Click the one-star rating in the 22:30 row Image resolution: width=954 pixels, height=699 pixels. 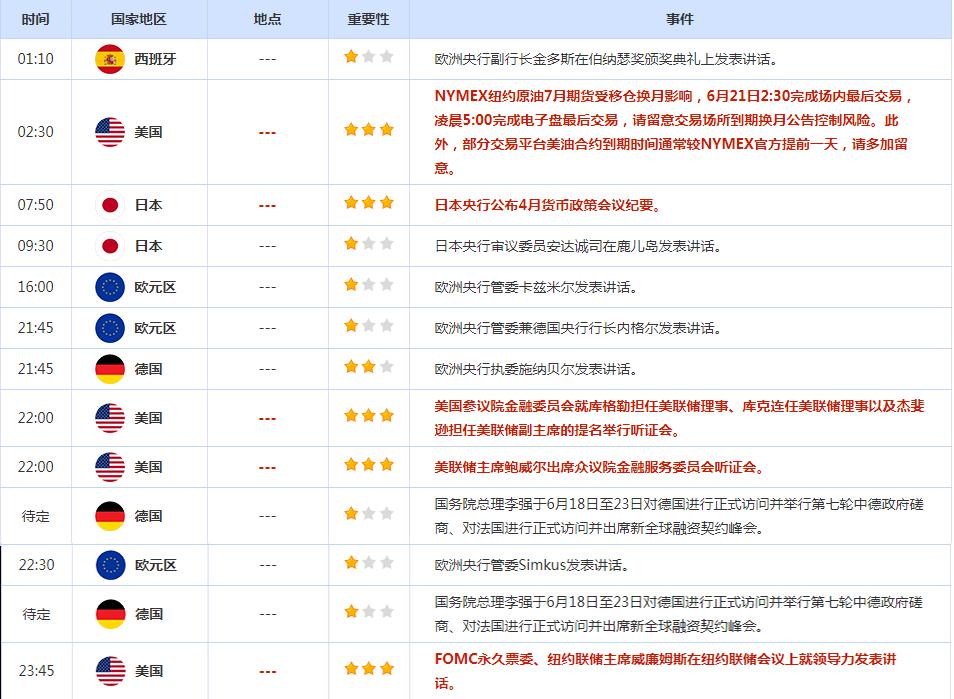coord(369,562)
